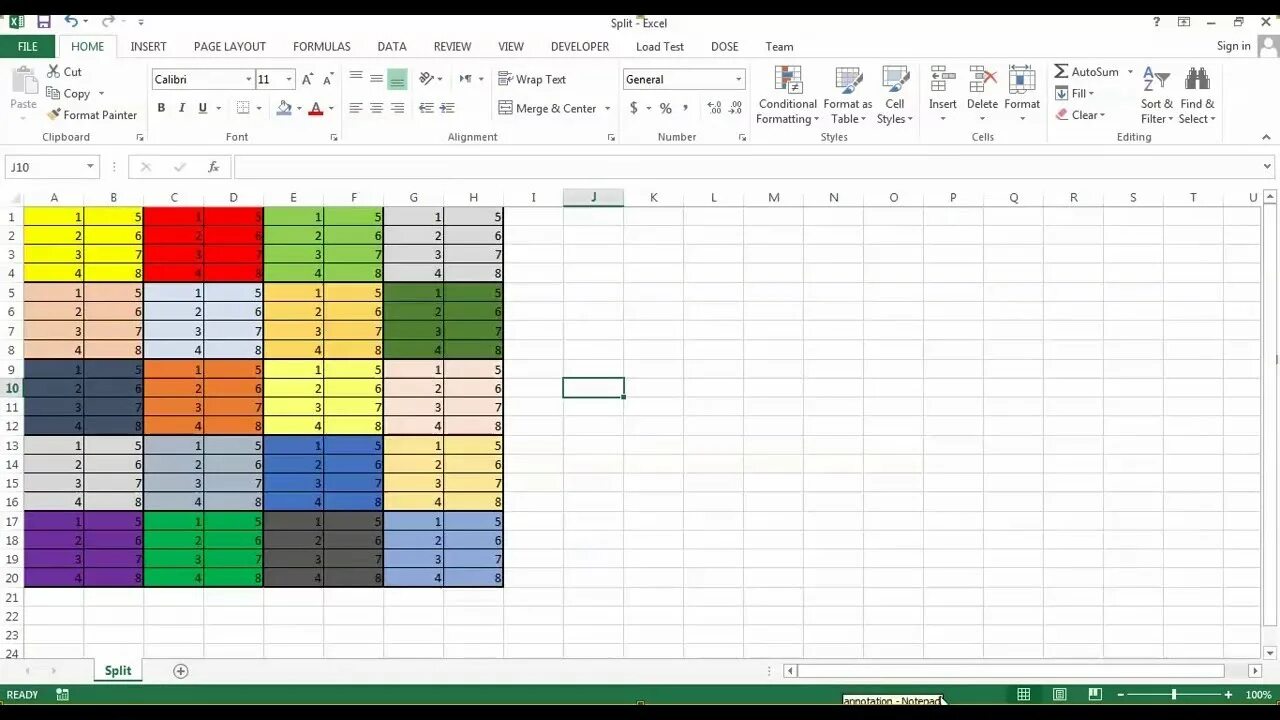Click the Cut scissors icon
The width and height of the screenshot is (1280, 720).
click(x=54, y=72)
